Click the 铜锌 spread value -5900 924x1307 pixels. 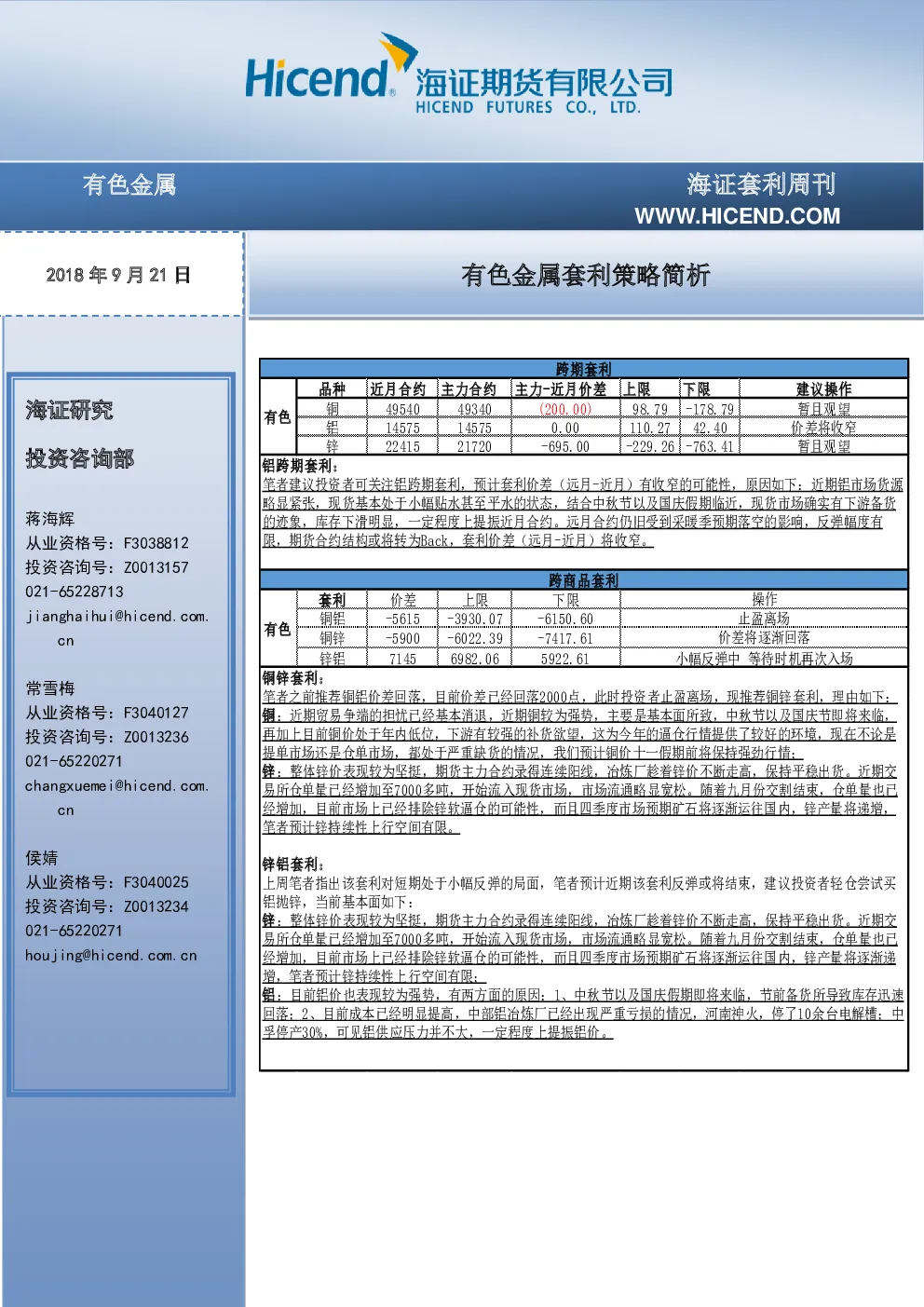click(x=402, y=638)
